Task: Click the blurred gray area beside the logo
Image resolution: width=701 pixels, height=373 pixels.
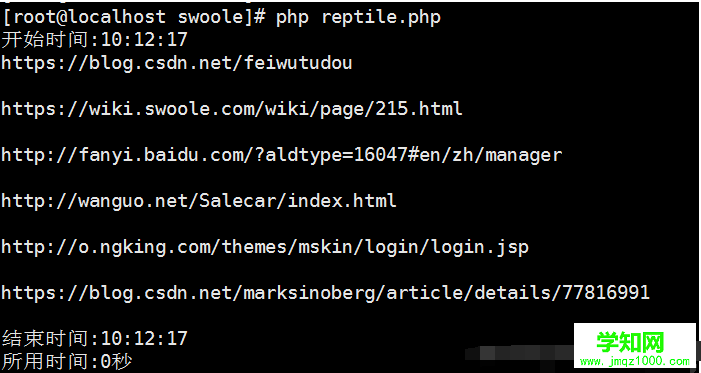Action: [519, 353]
